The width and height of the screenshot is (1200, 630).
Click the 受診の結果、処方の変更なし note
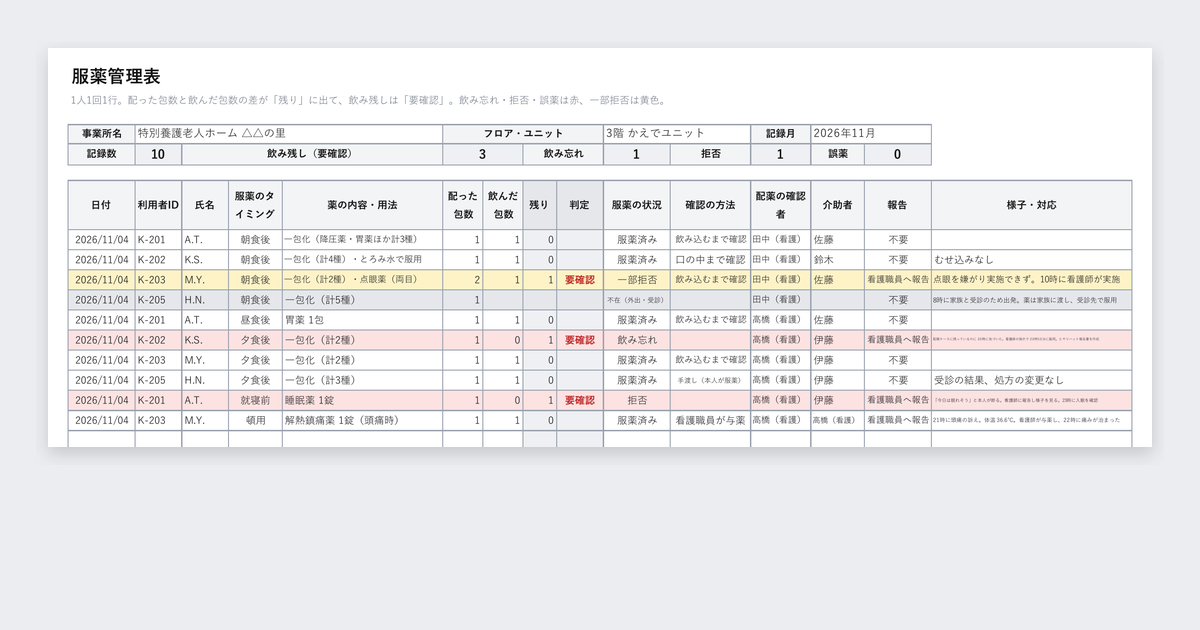(1032, 380)
